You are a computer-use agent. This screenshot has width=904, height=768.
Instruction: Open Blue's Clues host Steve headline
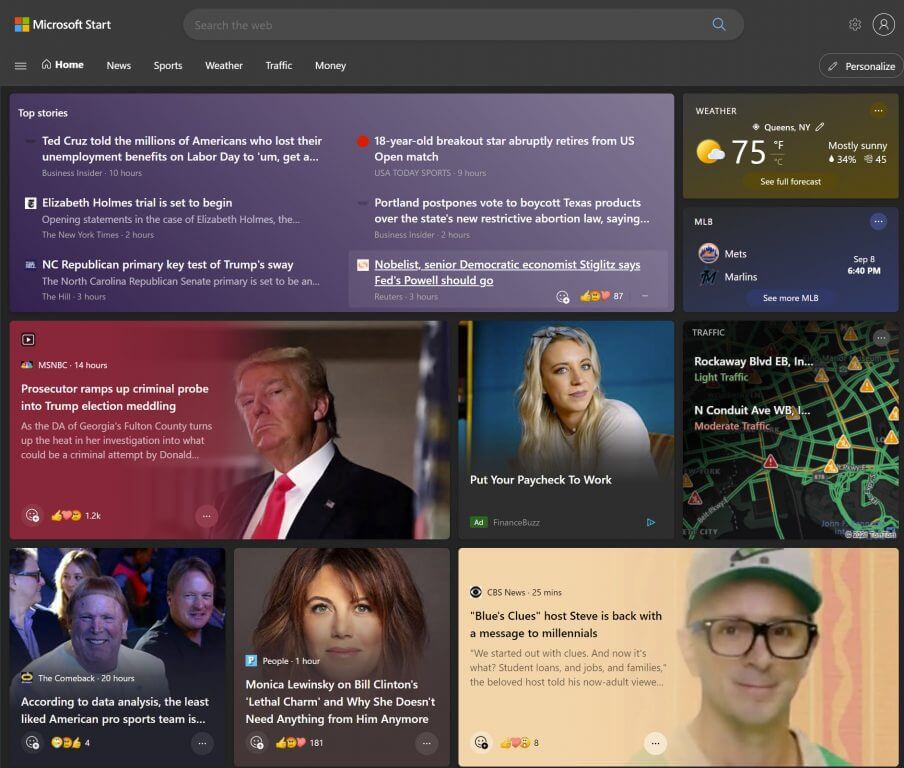(x=566, y=624)
